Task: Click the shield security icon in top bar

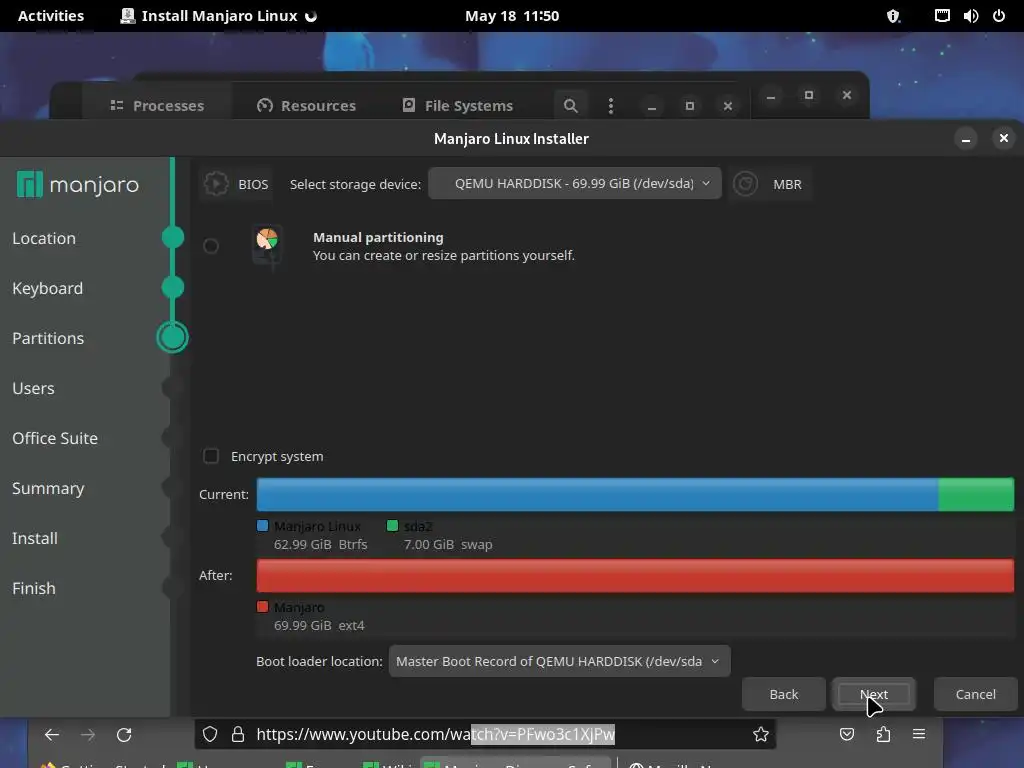Action: pos(893,16)
